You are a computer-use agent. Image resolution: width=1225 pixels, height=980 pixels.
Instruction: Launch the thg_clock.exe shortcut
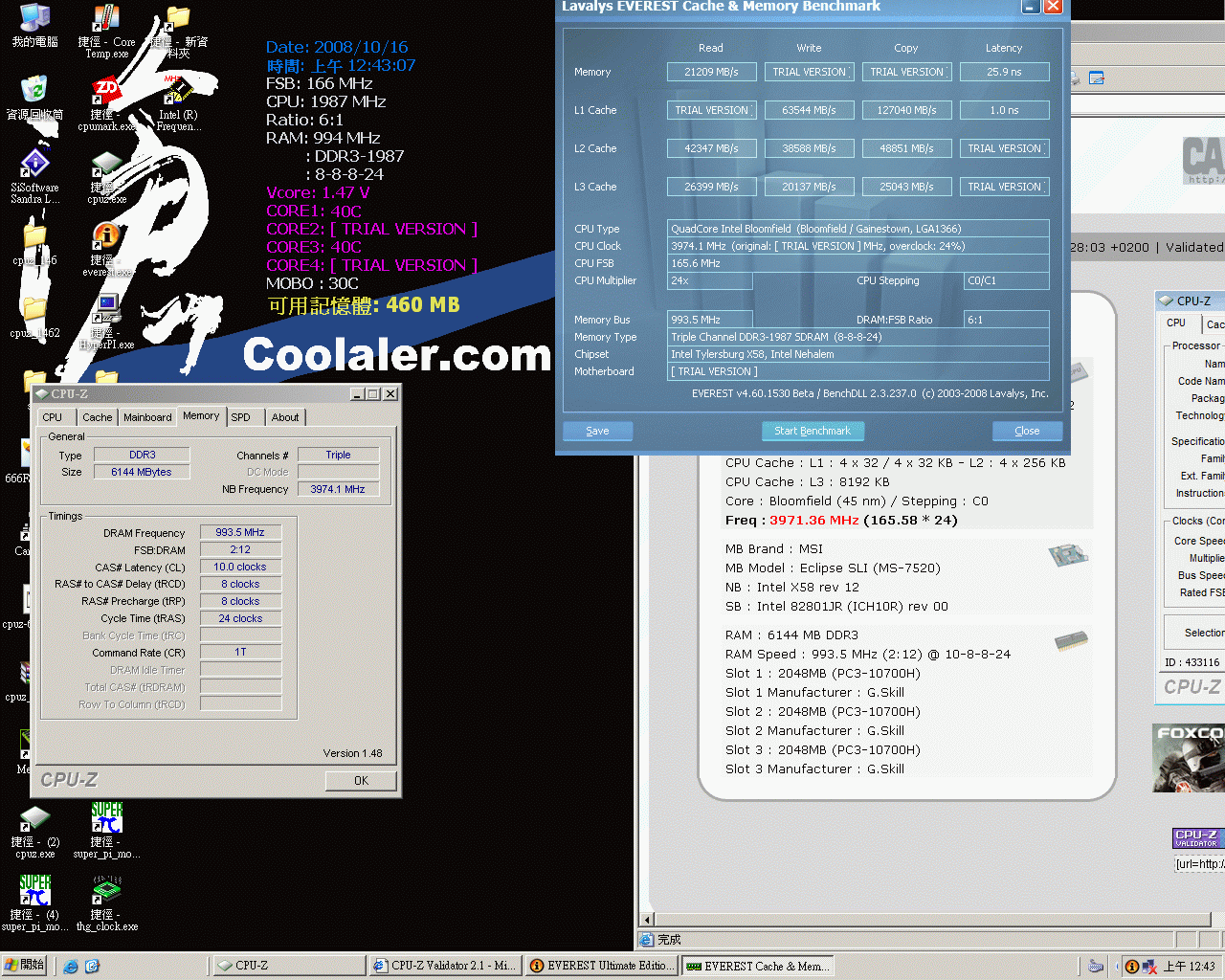pyautogui.click(x=106, y=904)
